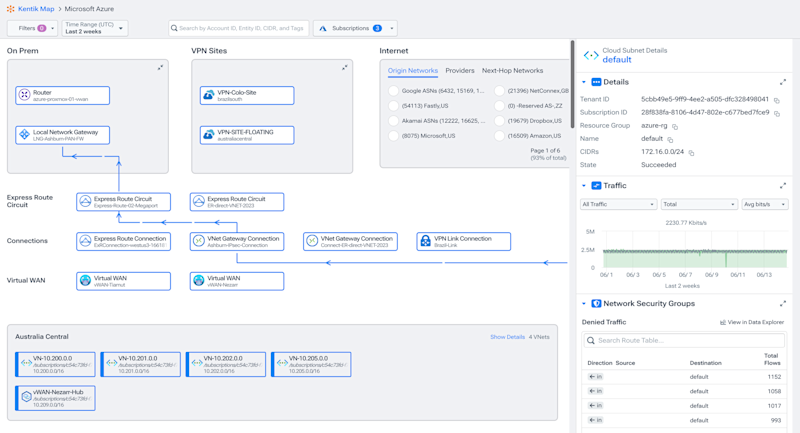800x433 pixels.
Task: Select the VPN-SITE-FLOATING icon
Action: [x=209, y=135]
